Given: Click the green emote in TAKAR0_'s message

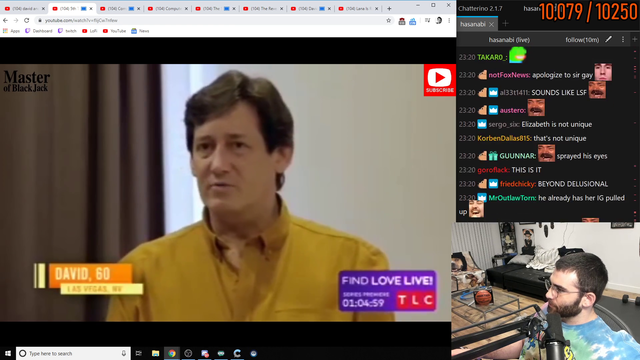Looking at the screenshot, I should pyautogui.click(x=518, y=55).
